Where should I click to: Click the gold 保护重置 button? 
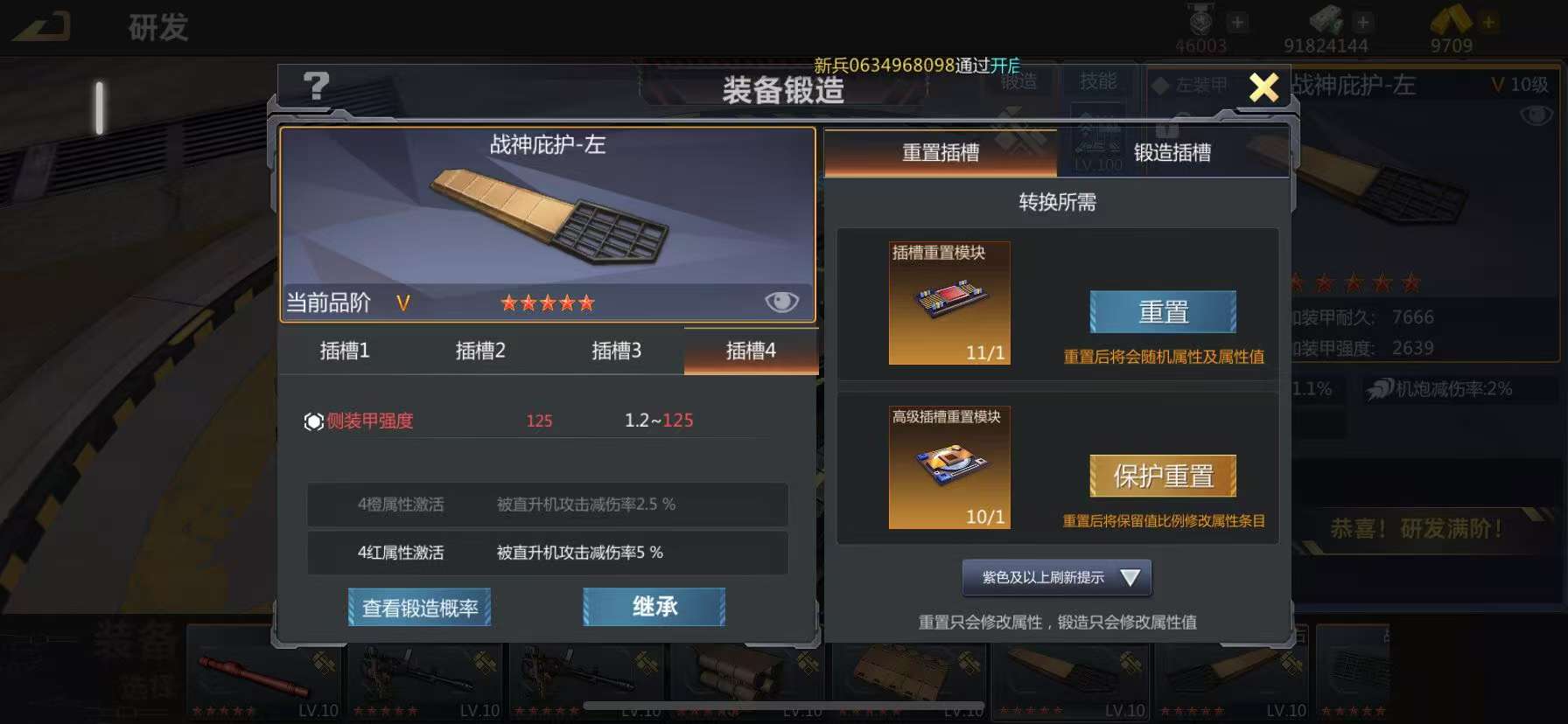click(x=1163, y=477)
